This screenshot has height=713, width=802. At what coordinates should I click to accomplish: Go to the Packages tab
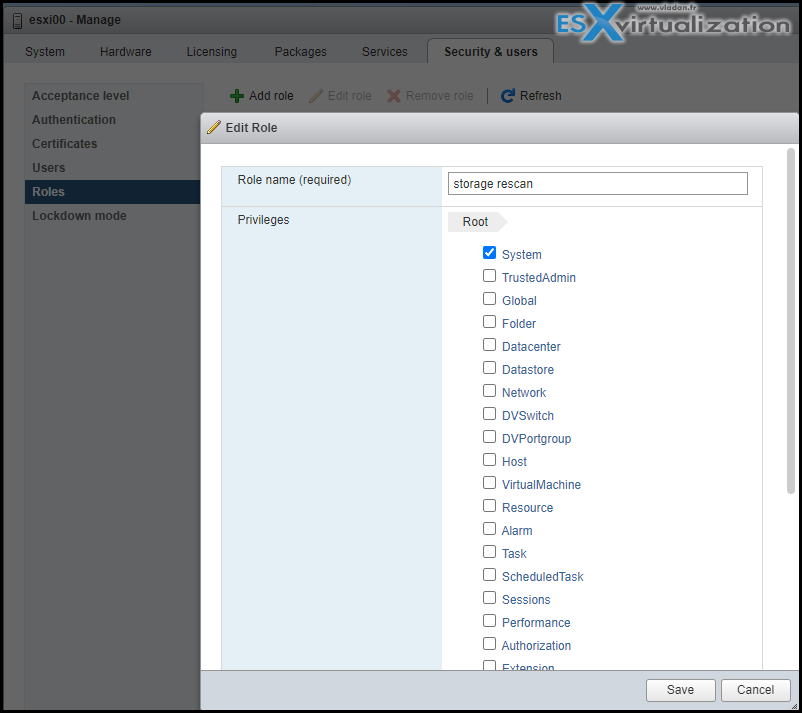pyautogui.click(x=301, y=52)
